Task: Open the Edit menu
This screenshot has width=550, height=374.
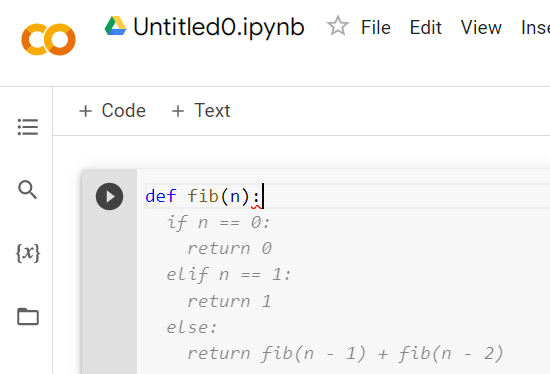Action: [x=425, y=27]
